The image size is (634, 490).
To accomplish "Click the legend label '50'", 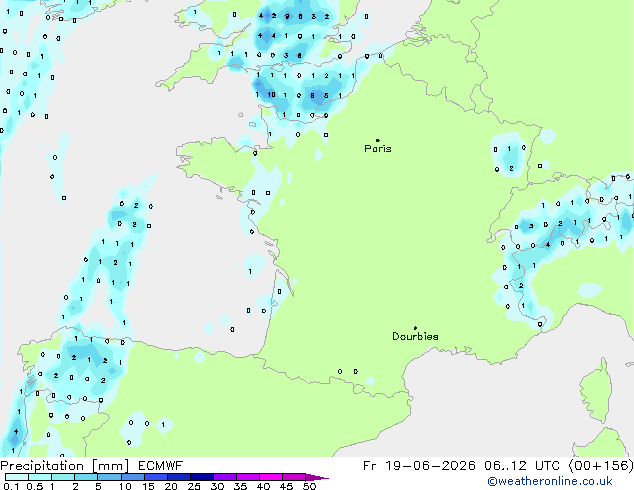I will pyautogui.click(x=310, y=486).
